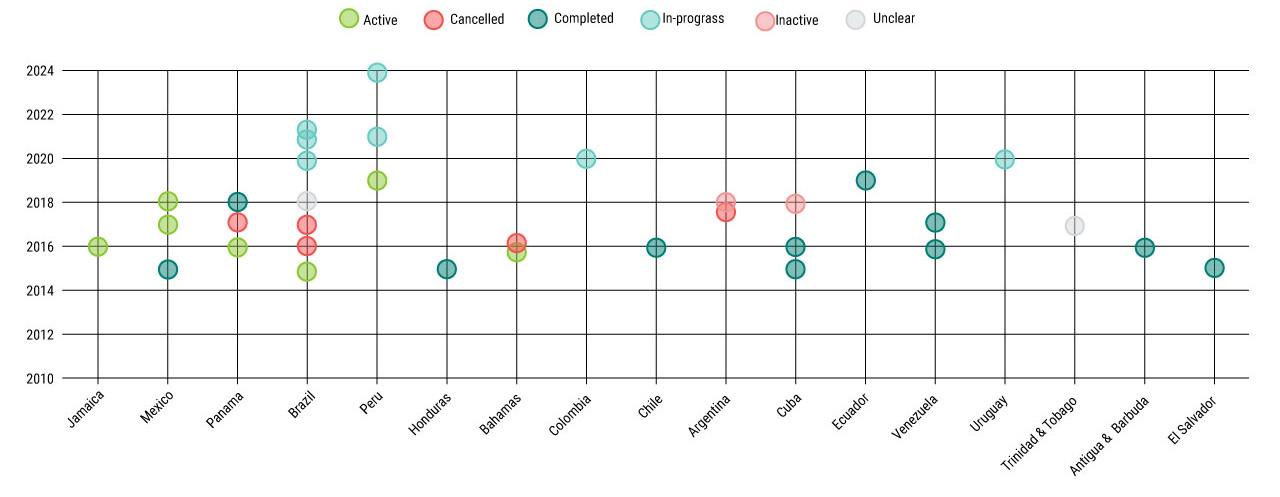This screenshot has width=1280, height=497.
Task: Select Trinidad & Tobago Unclear data point
Action: tap(1075, 226)
